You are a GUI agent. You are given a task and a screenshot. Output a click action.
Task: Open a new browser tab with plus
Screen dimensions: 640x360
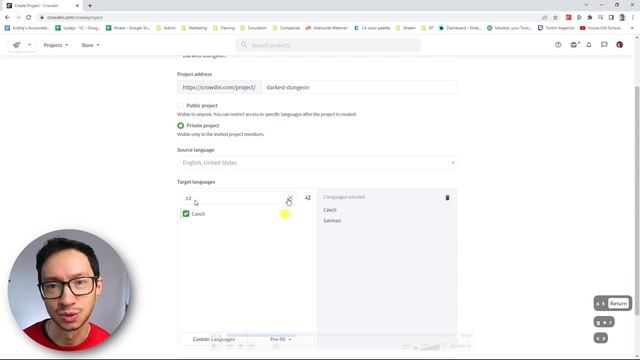[90, 6]
